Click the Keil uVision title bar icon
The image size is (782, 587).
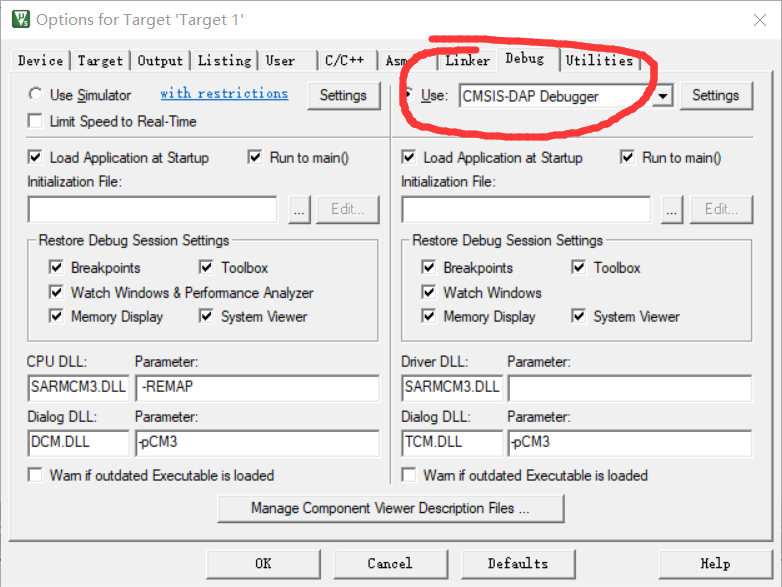coord(21,19)
